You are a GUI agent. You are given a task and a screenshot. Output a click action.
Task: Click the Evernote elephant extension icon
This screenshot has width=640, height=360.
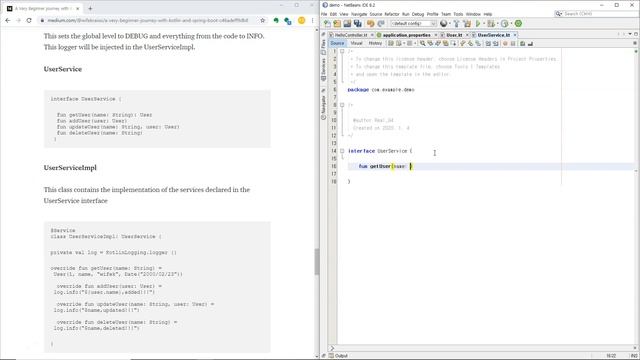click(x=276, y=20)
